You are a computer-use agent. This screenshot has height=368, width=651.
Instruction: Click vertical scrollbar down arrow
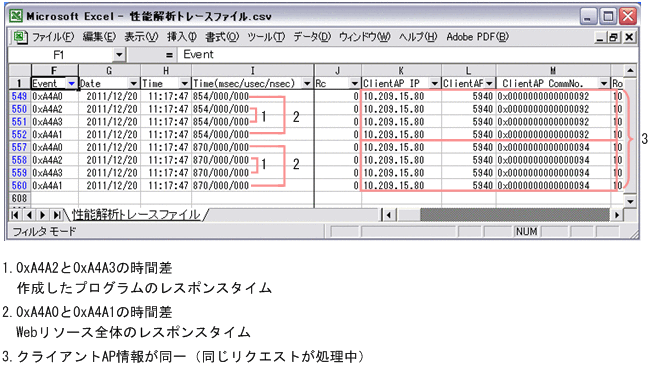[630, 201]
